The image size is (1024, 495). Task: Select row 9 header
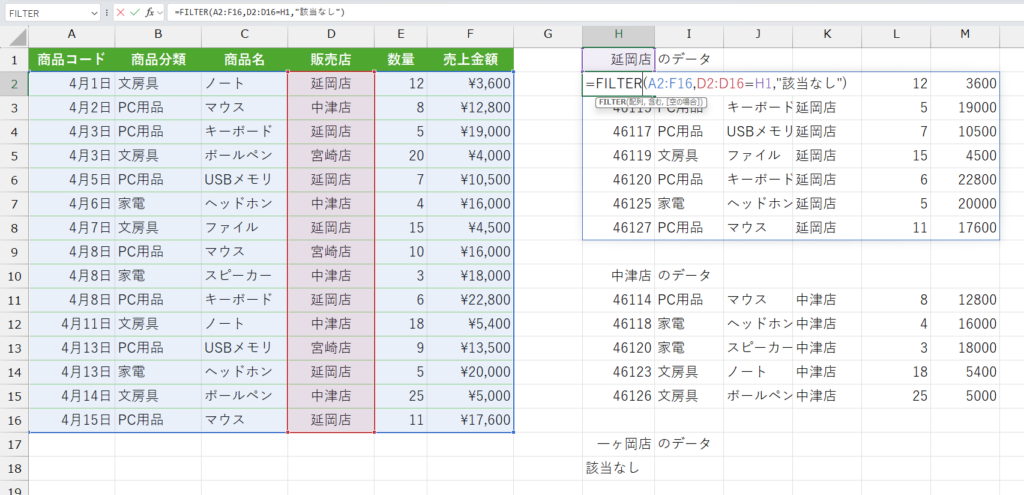(14, 251)
